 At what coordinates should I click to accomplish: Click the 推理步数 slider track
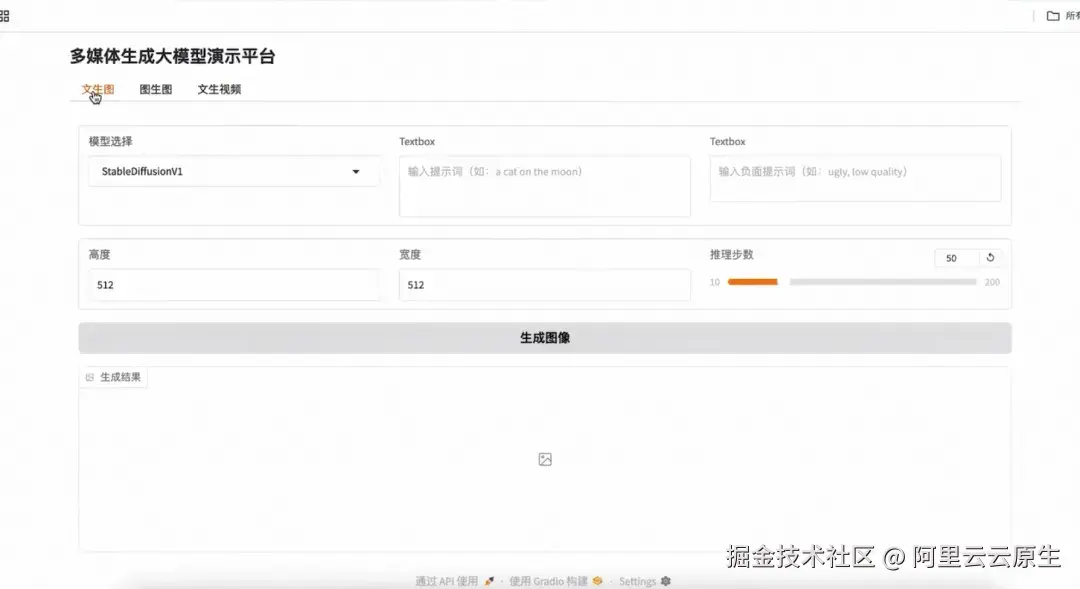852,282
